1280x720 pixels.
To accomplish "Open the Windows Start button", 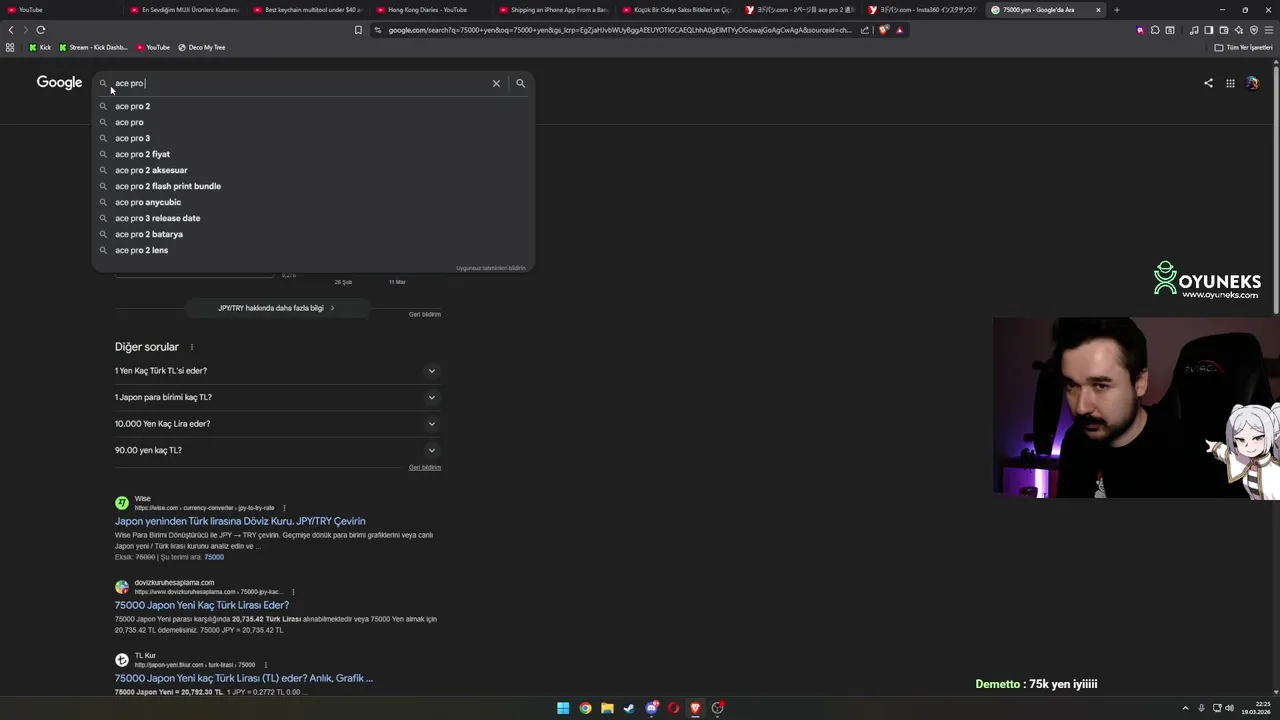I will (x=563, y=708).
